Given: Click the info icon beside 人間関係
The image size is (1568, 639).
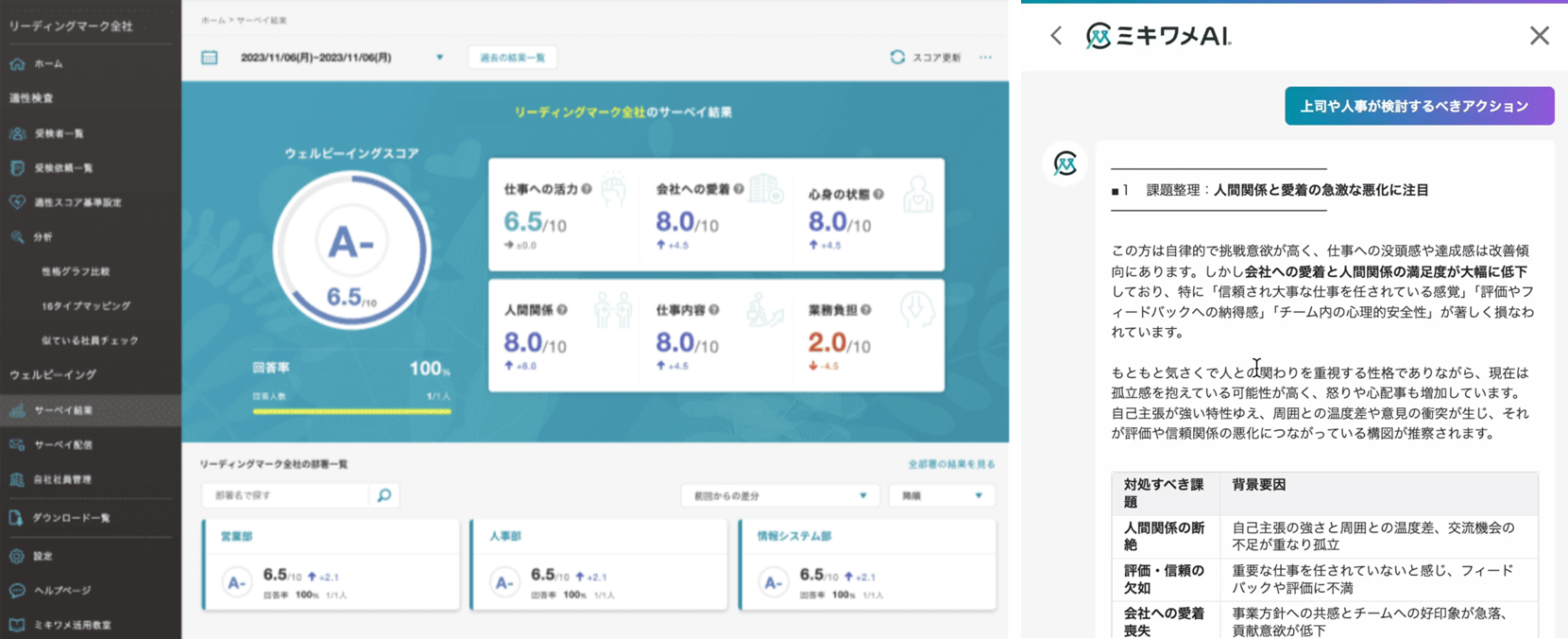Looking at the screenshot, I should [562, 310].
